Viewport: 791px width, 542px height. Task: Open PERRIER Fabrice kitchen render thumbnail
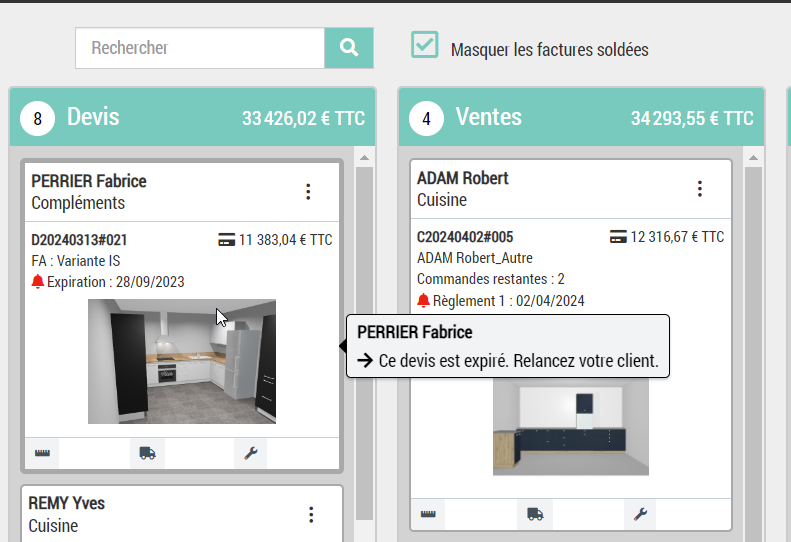tap(181, 361)
